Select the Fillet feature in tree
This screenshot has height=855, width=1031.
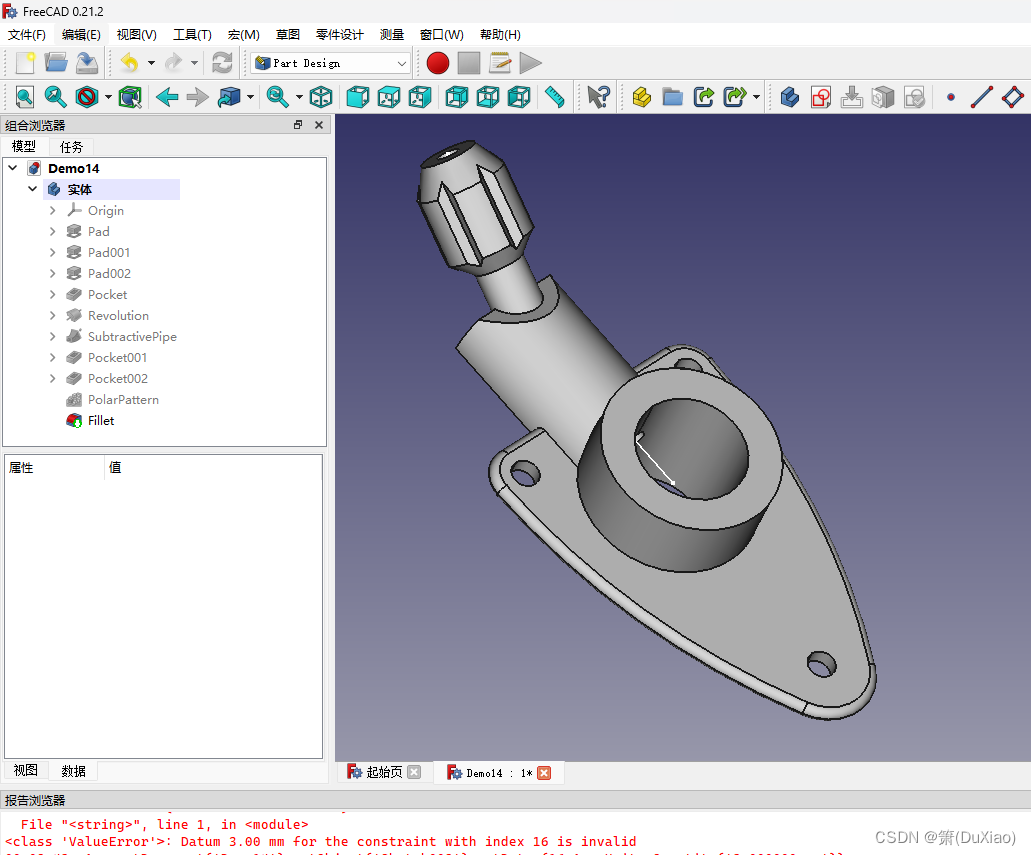(x=101, y=421)
